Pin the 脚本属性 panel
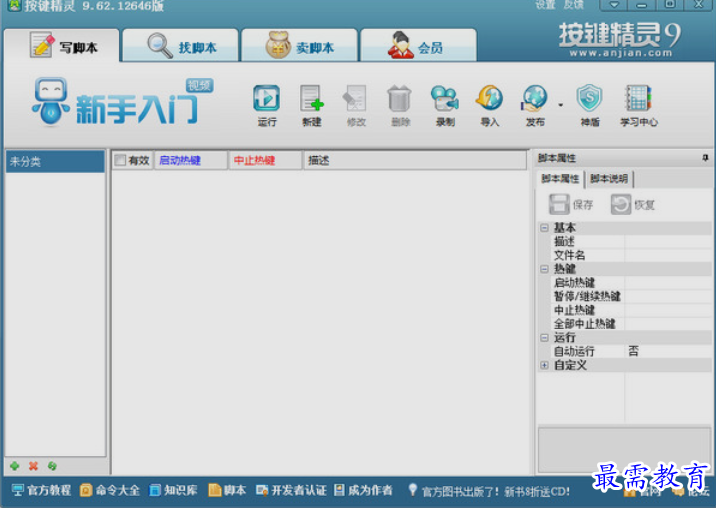Image resolution: width=716 pixels, height=508 pixels. 705,158
